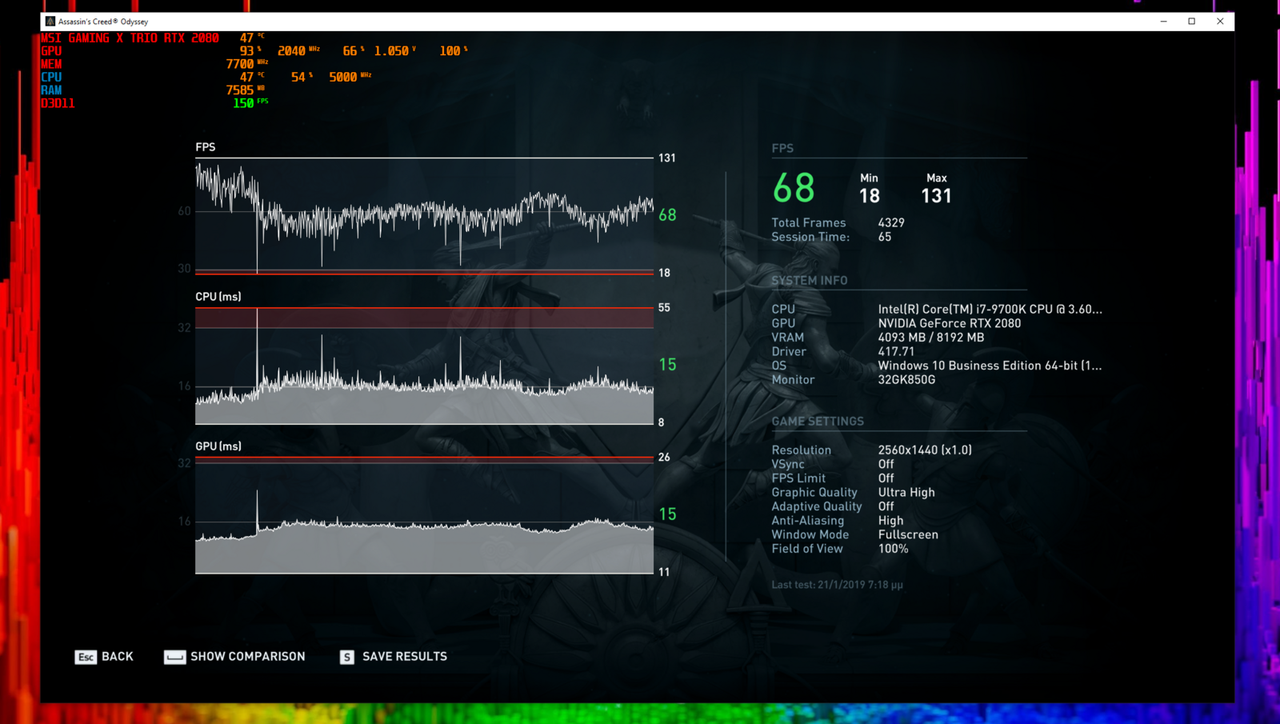The width and height of the screenshot is (1280, 724).
Task: Click Window Mode Fullscreen value
Action: tap(908, 535)
